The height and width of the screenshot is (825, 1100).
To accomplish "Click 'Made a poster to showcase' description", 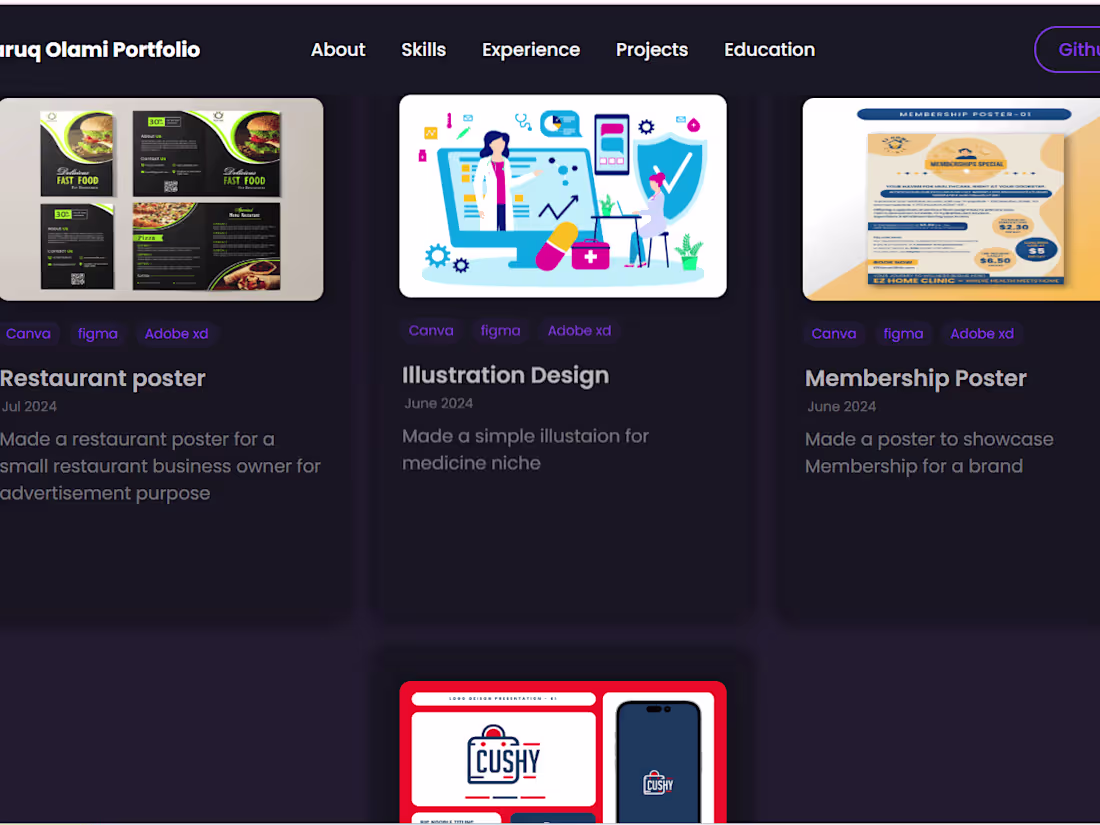I will pyautogui.click(x=929, y=453).
